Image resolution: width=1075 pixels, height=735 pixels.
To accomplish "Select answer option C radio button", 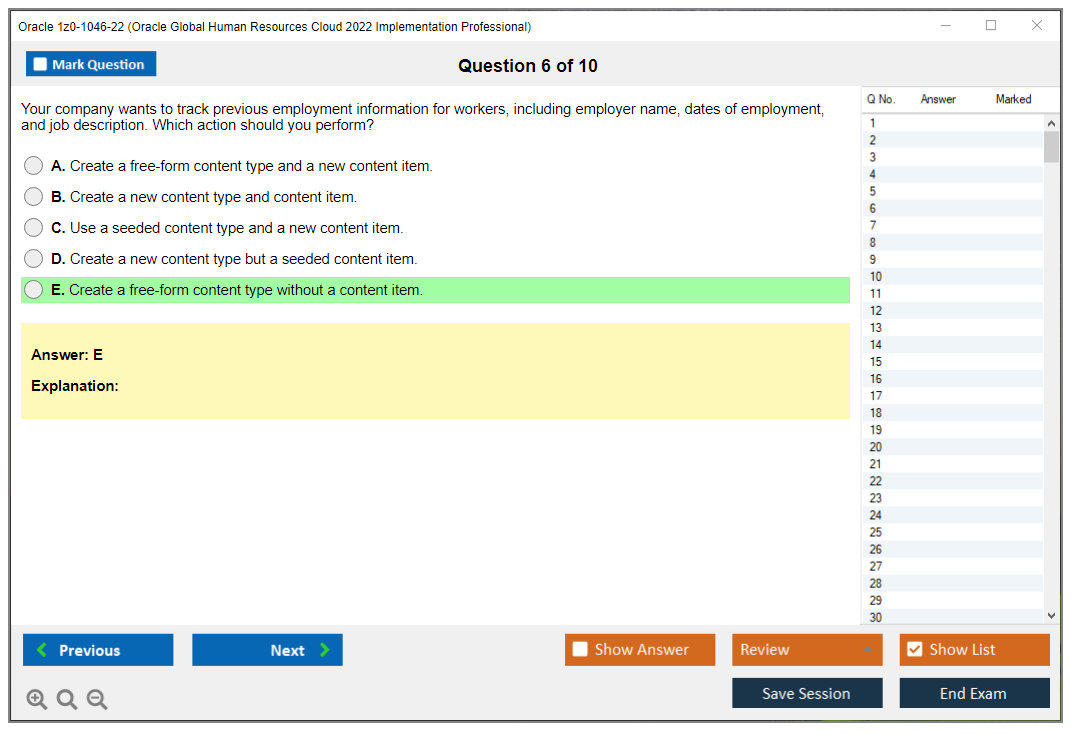I will click(33, 227).
